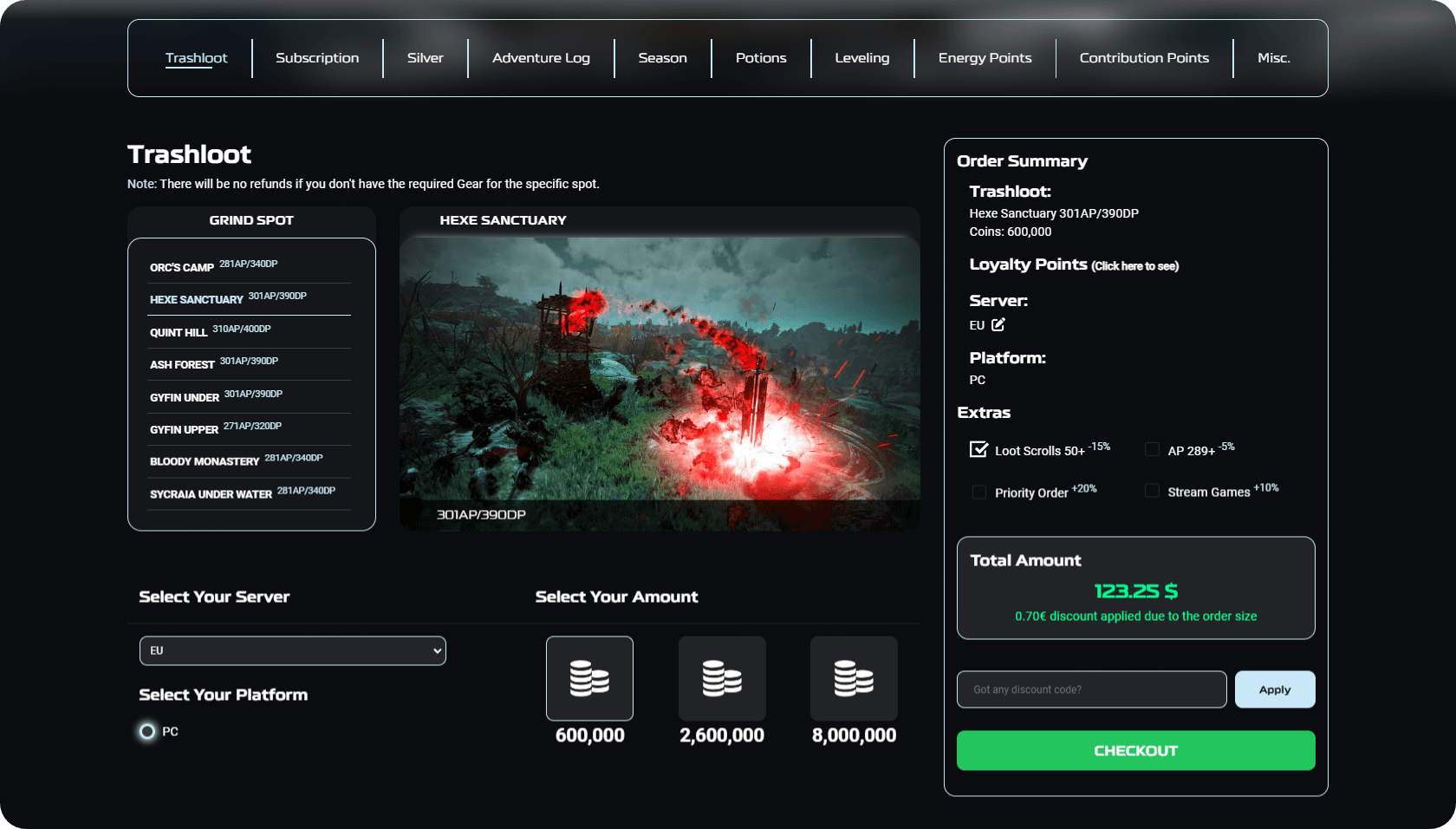Open Loyalty Points click here link
The width and height of the screenshot is (1456, 829).
(x=1135, y=266)
